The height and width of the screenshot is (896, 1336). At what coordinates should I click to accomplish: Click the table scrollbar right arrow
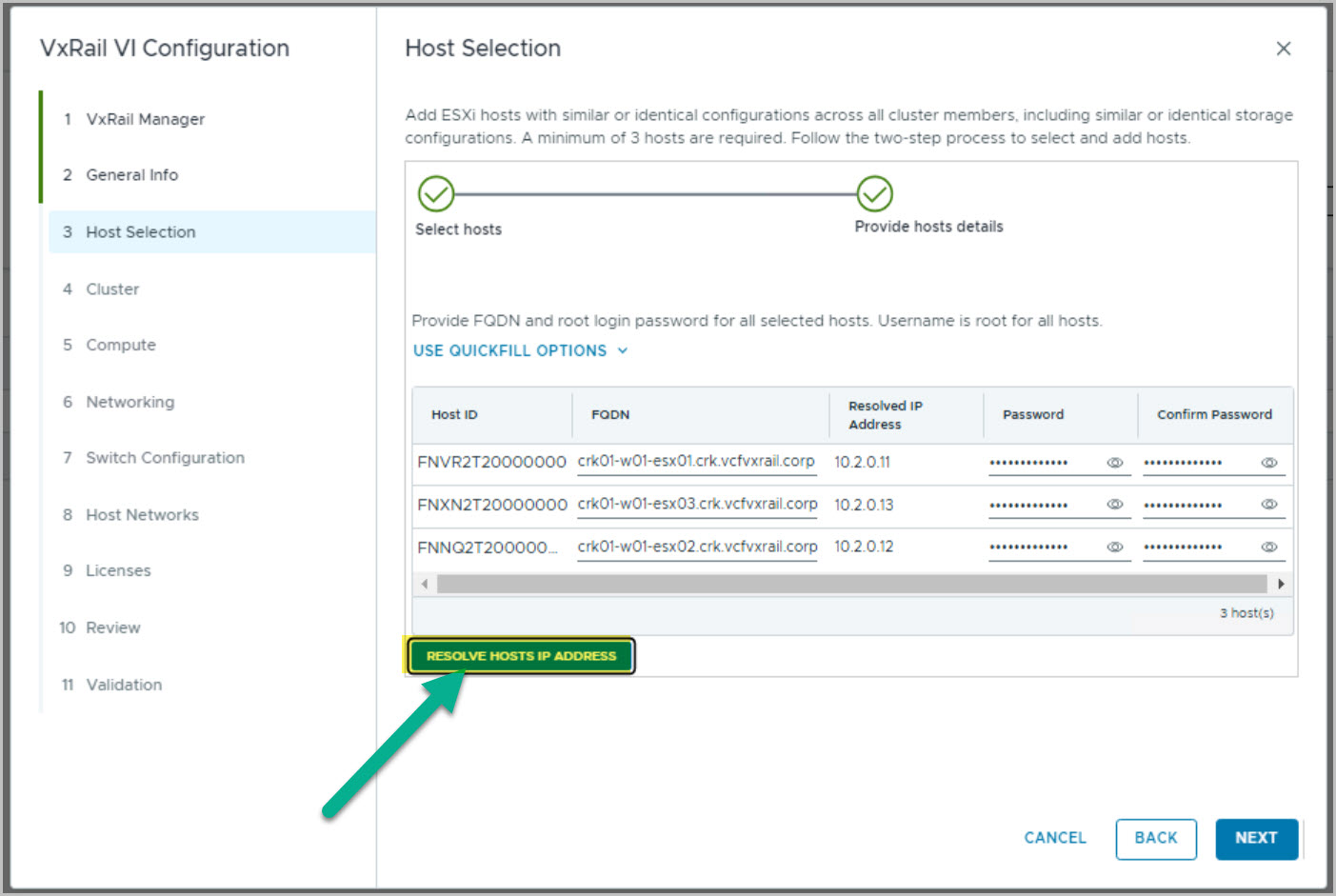coord(1281,584)
